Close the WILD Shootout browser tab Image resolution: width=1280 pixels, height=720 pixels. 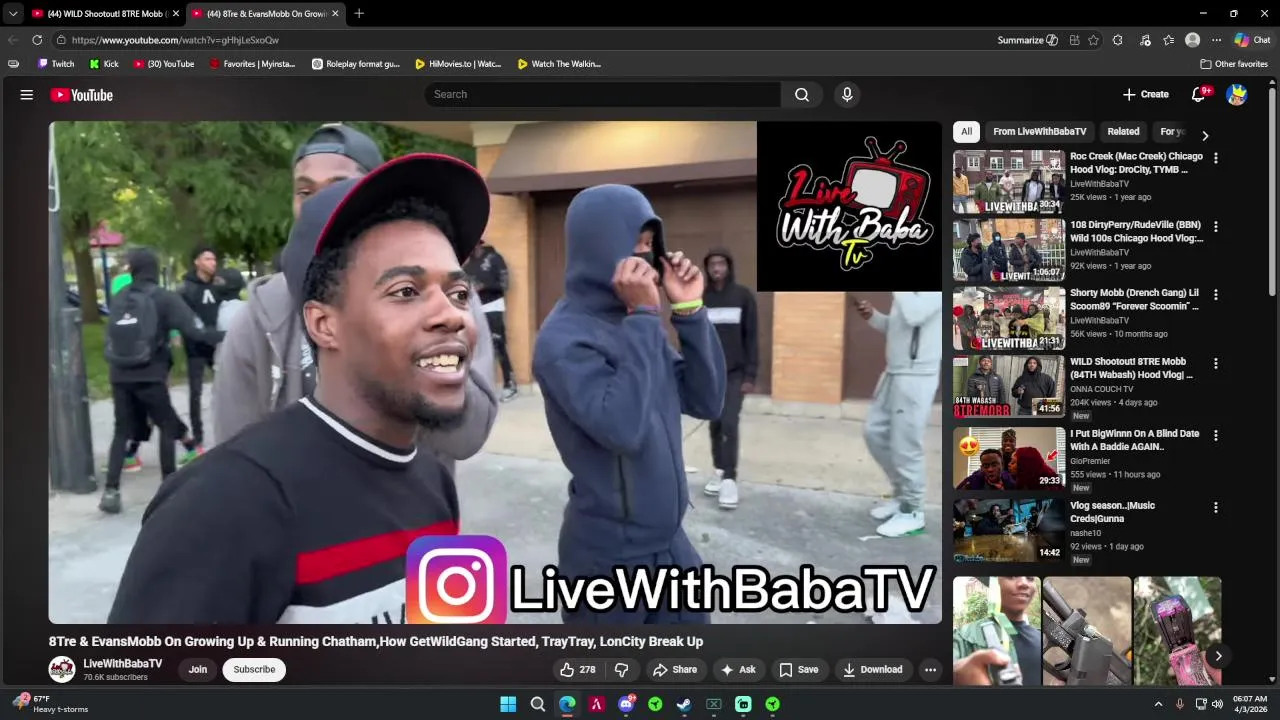coord(176,14)
